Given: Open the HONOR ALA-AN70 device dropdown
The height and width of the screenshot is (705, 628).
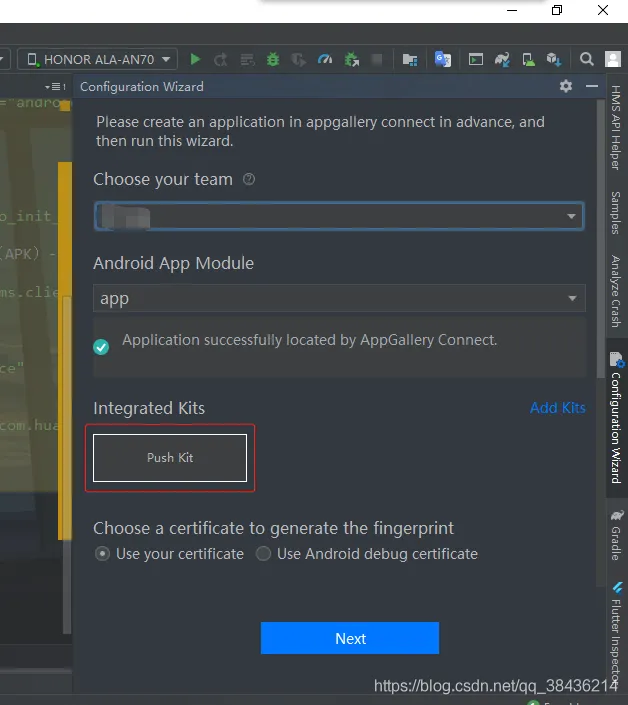Looking at the screenshot, I should click(x=98, y=59).
